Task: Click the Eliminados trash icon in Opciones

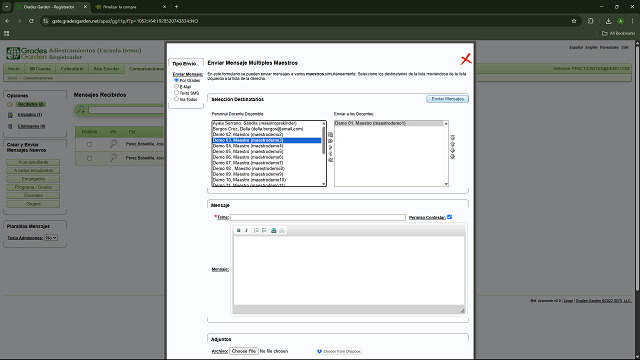Action: (x=10, y=127)
